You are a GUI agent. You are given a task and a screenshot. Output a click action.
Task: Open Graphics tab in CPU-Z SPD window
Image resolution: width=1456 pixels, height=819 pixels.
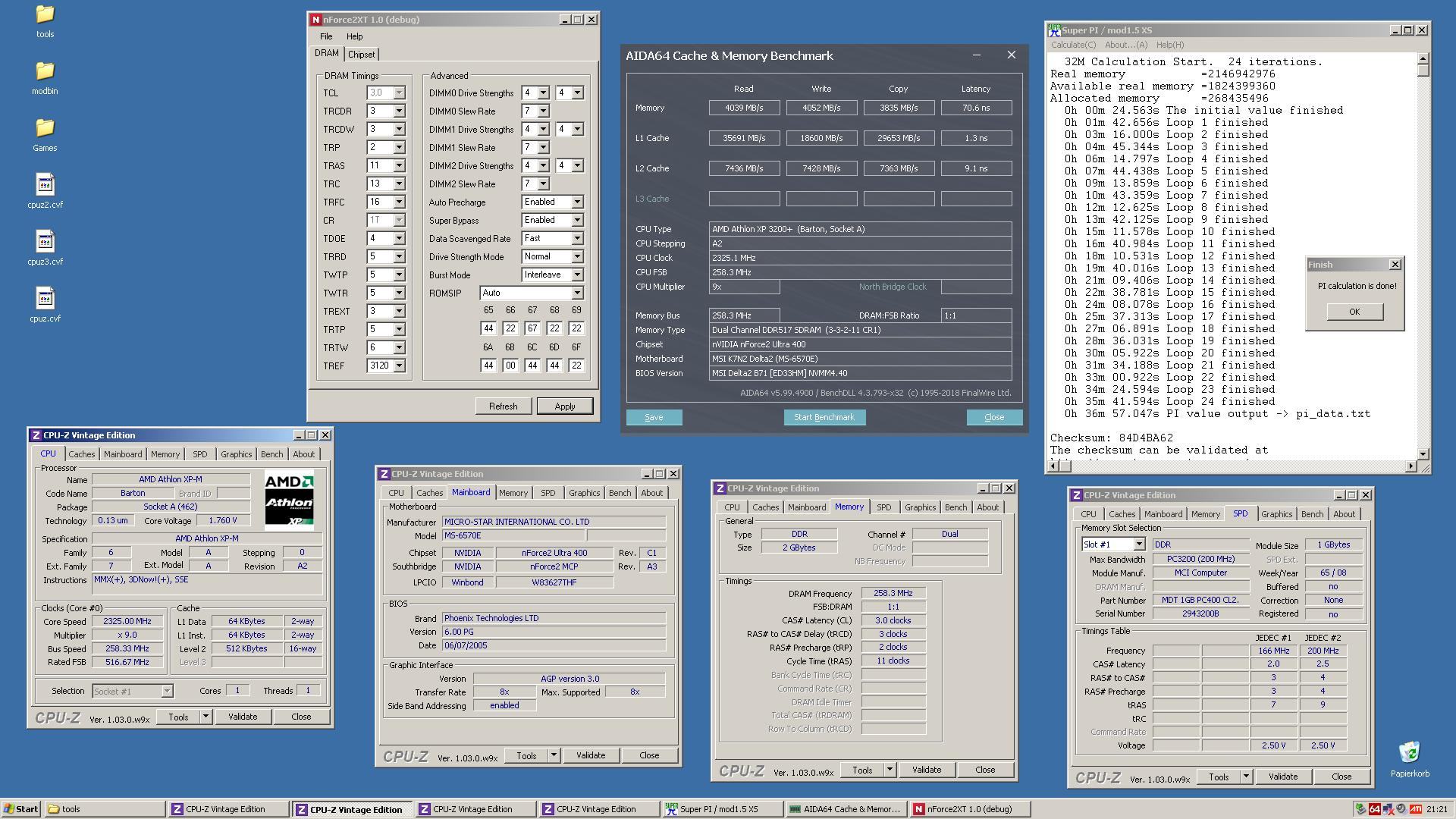point(1276,514)
